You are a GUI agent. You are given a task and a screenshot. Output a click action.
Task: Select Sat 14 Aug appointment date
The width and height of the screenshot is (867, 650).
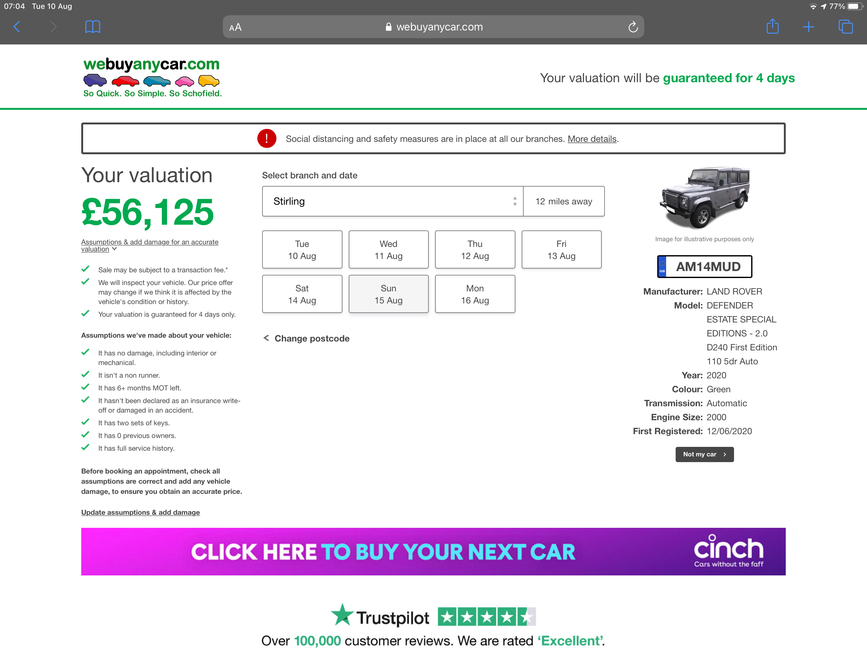[x=302, y=294]
